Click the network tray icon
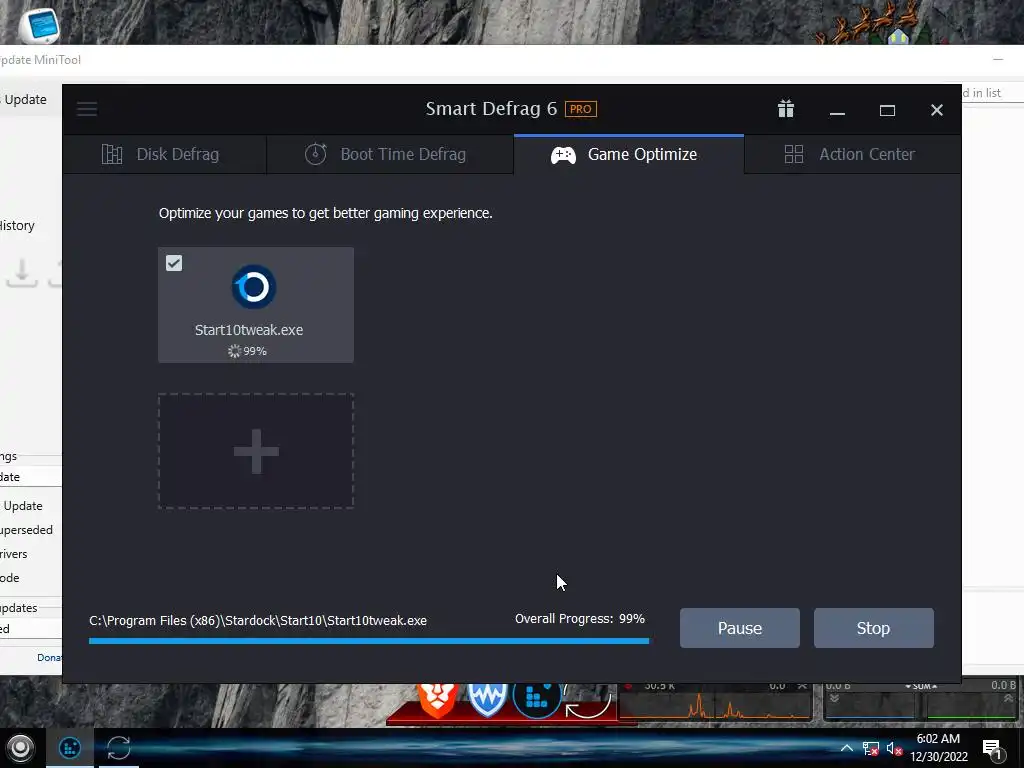Image resolution: width=1024 pixels, height=768 pixels. coord(870,748)
